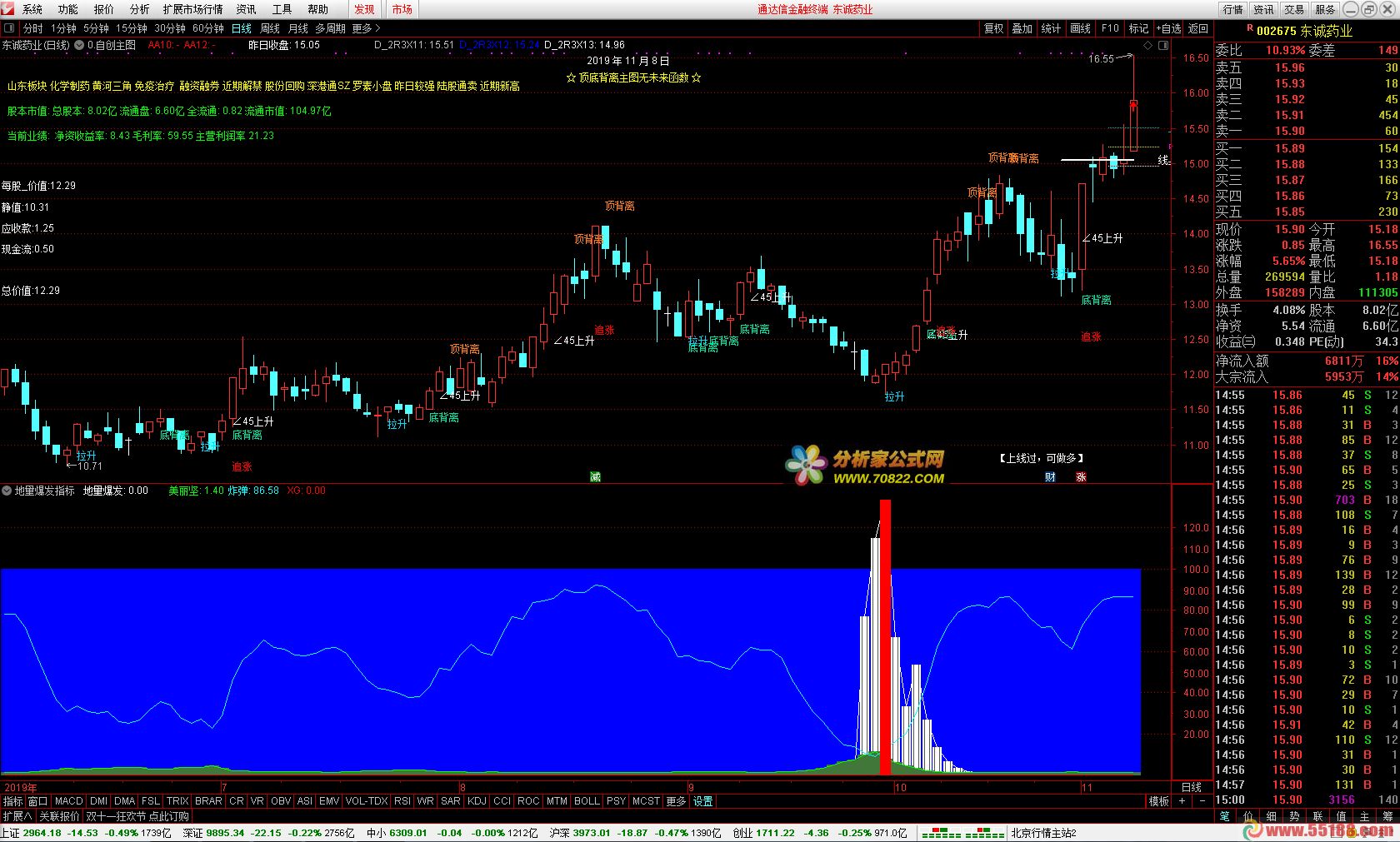Click the 关联报价 tab
Viewport: 1400px width, 842px height.
60,816
